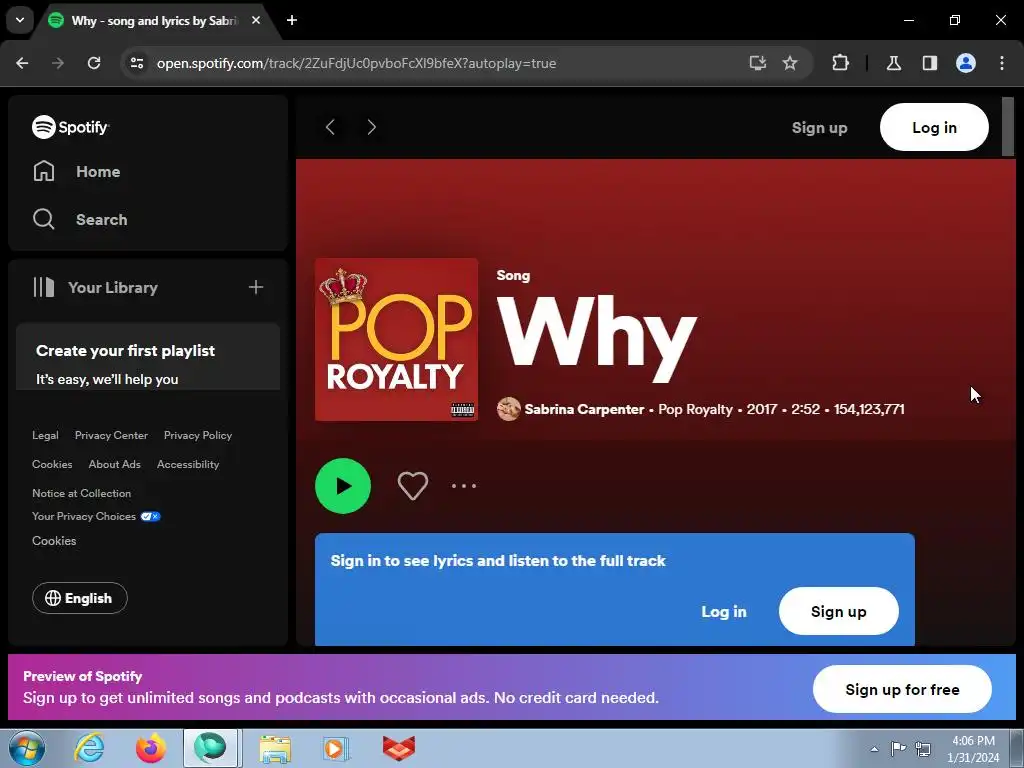This screenshot has height=768, width=1024.
Task: Click the Sabrina Carpenter avatar image
Action: [509, 409]
